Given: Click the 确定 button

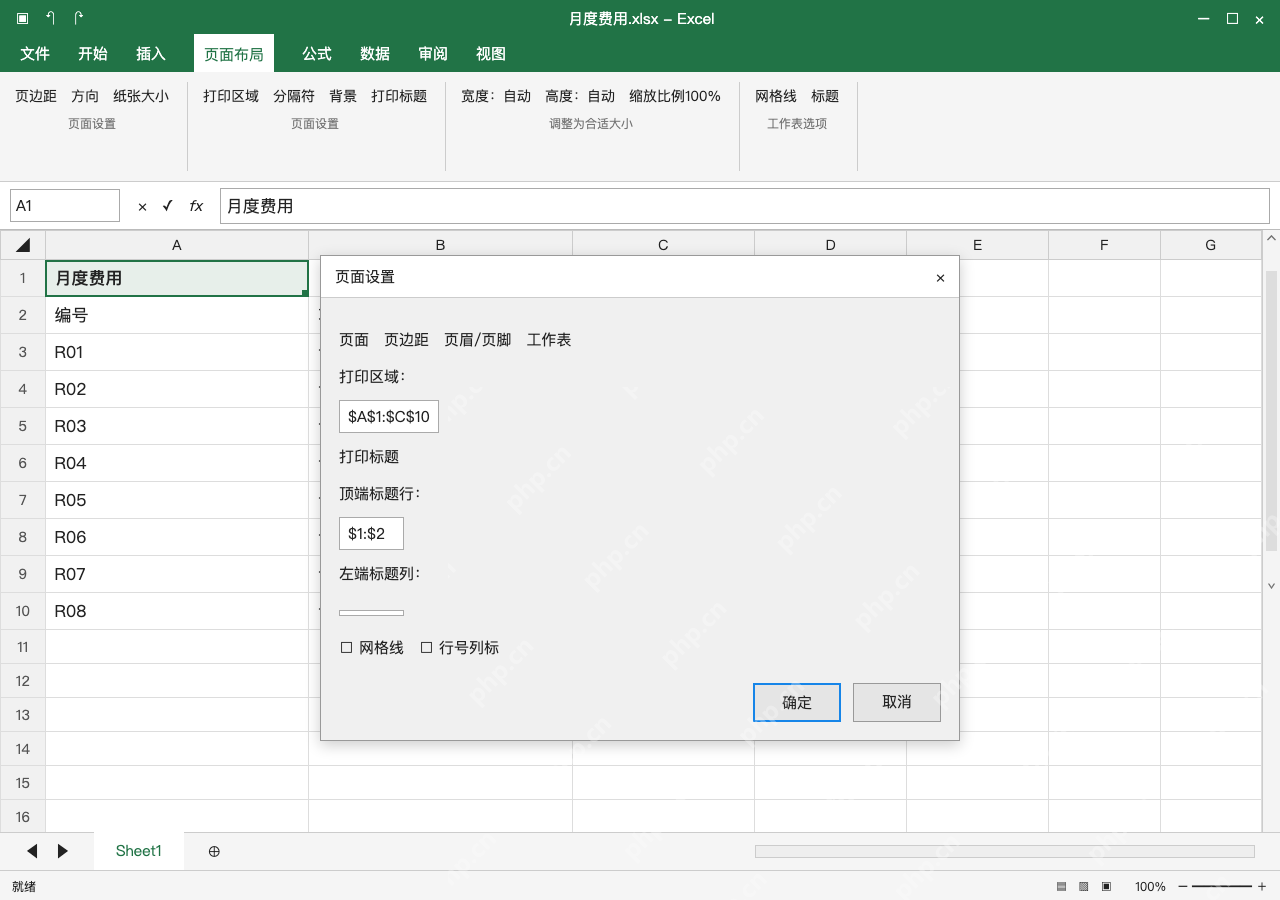Looking at the screenshot, I should tap(797, 702).
